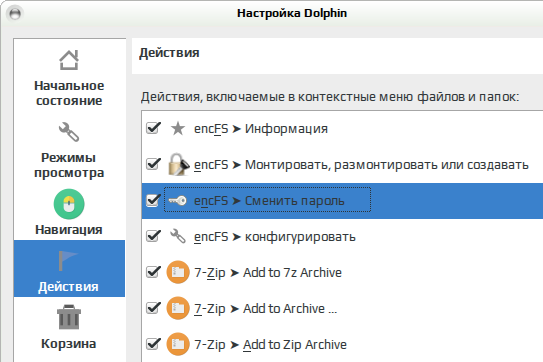Click the orange archive icon for Add to 7z Archive
543x362 pixels.
click(178, 272)
